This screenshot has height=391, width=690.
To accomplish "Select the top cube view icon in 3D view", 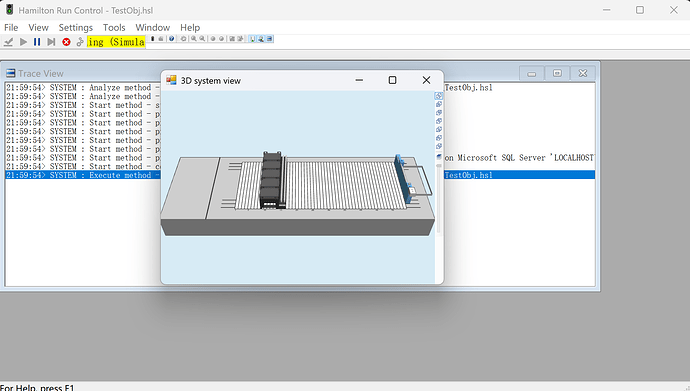I will tap(439, 95).
